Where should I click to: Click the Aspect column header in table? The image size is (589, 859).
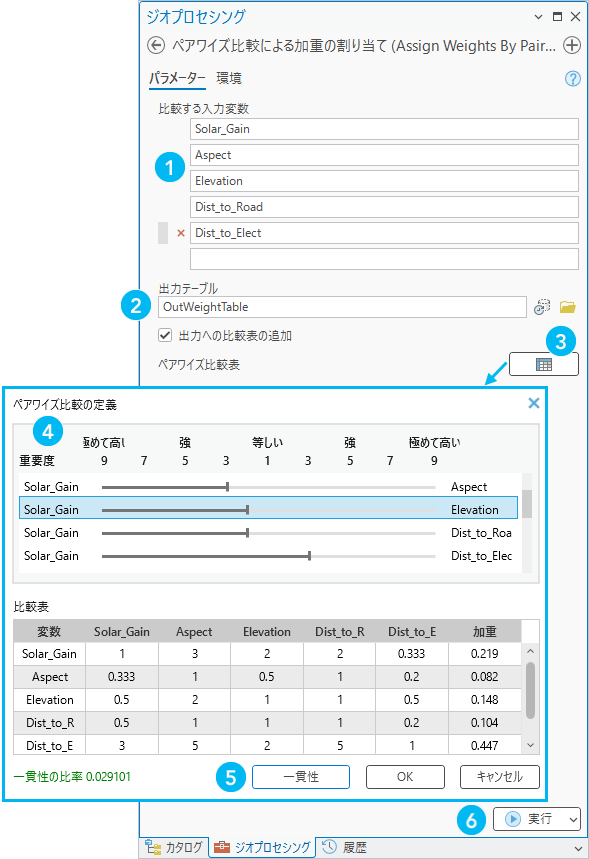[194, 632]
